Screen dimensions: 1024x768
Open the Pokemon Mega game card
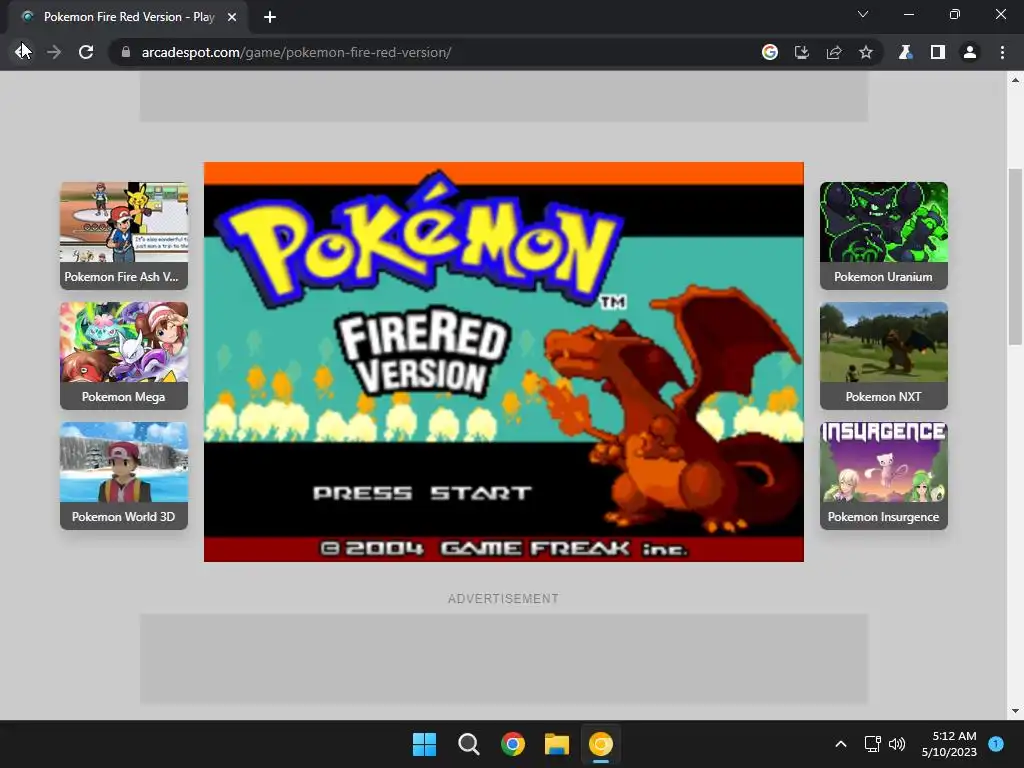pos(124,356)
